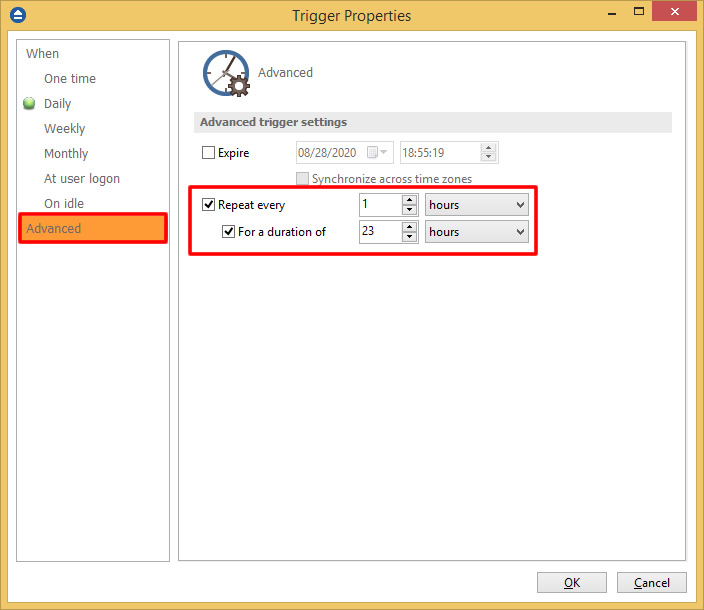Screen dimensions: 704x610
Task: Open the duration units dropdown
Action: click(476, 231)
